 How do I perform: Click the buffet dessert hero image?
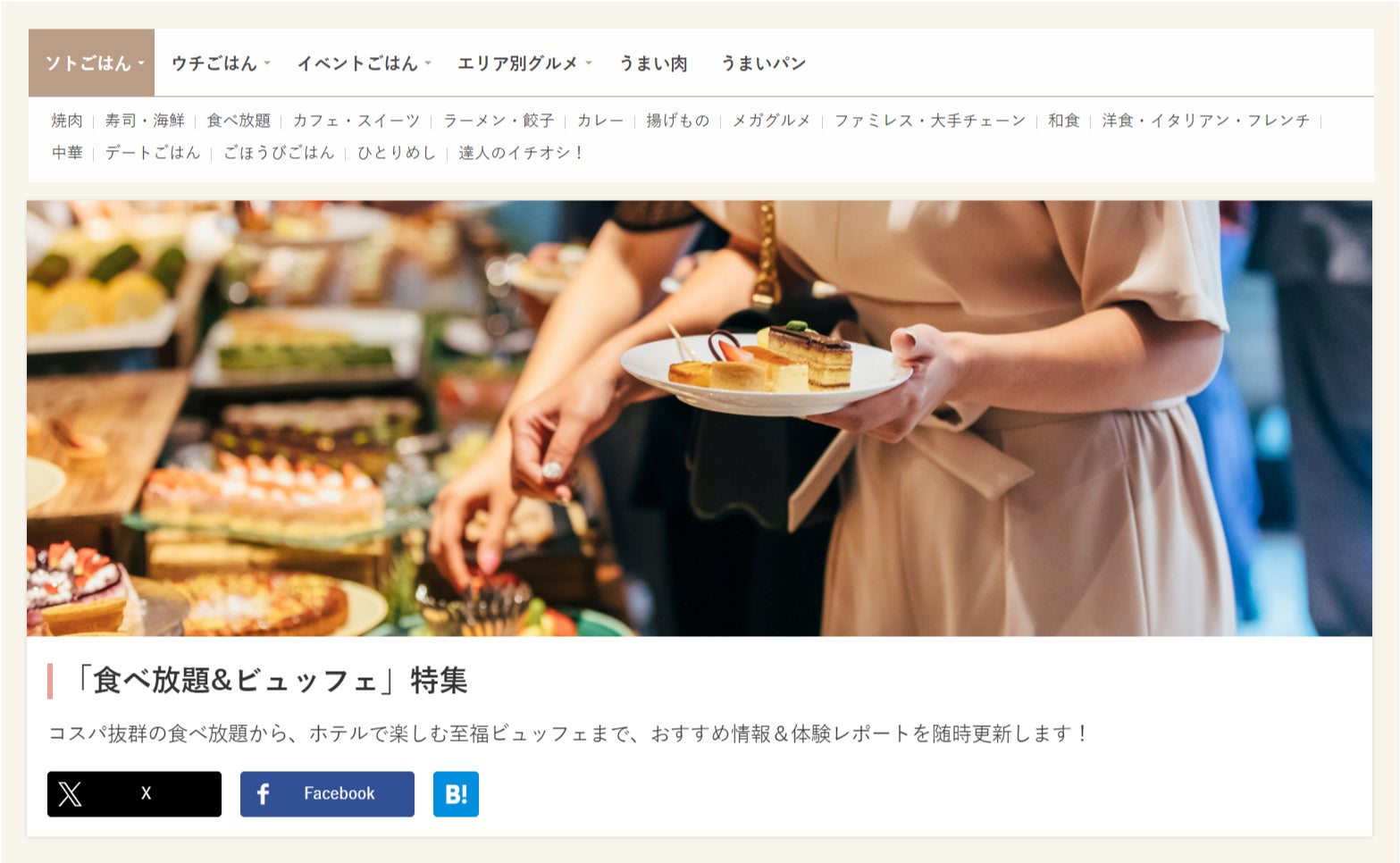tap(700, 418)
